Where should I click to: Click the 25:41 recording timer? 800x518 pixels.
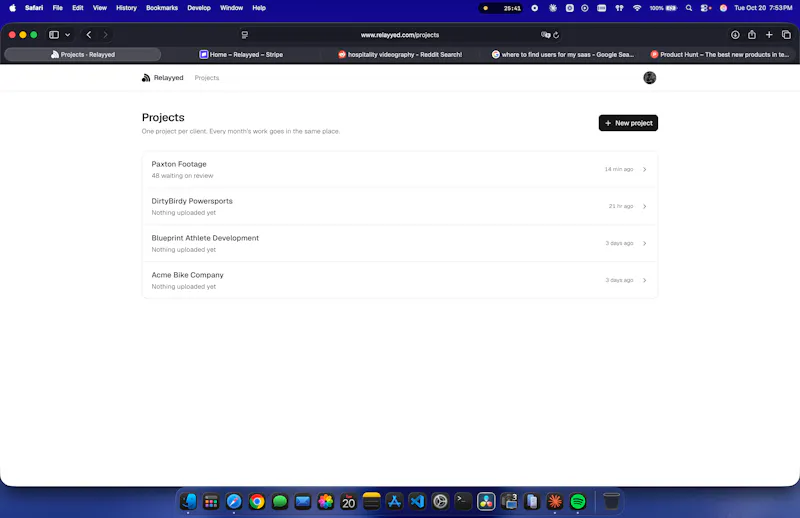[x=501, y=8]
